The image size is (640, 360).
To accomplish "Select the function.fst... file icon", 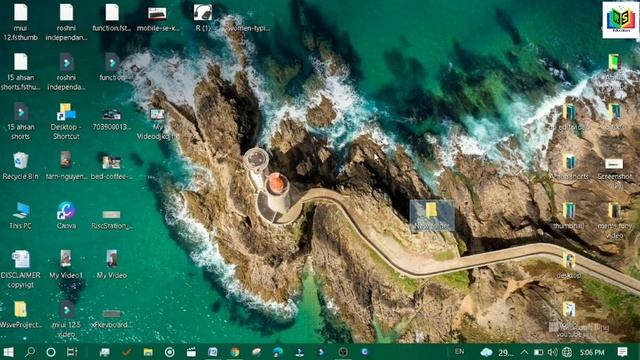I will click(112, 13).
